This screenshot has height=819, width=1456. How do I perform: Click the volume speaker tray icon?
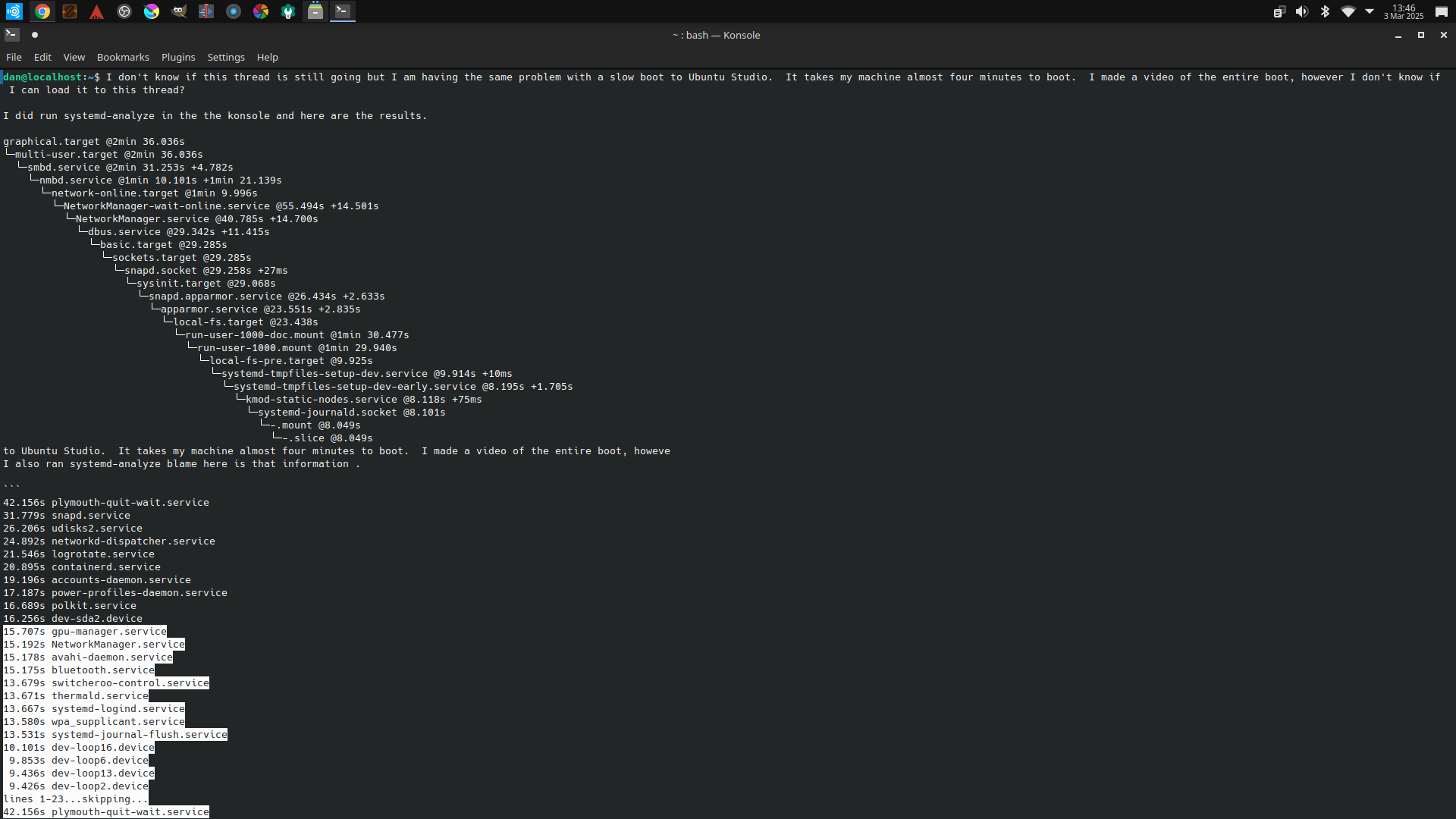pos(1302,11)
